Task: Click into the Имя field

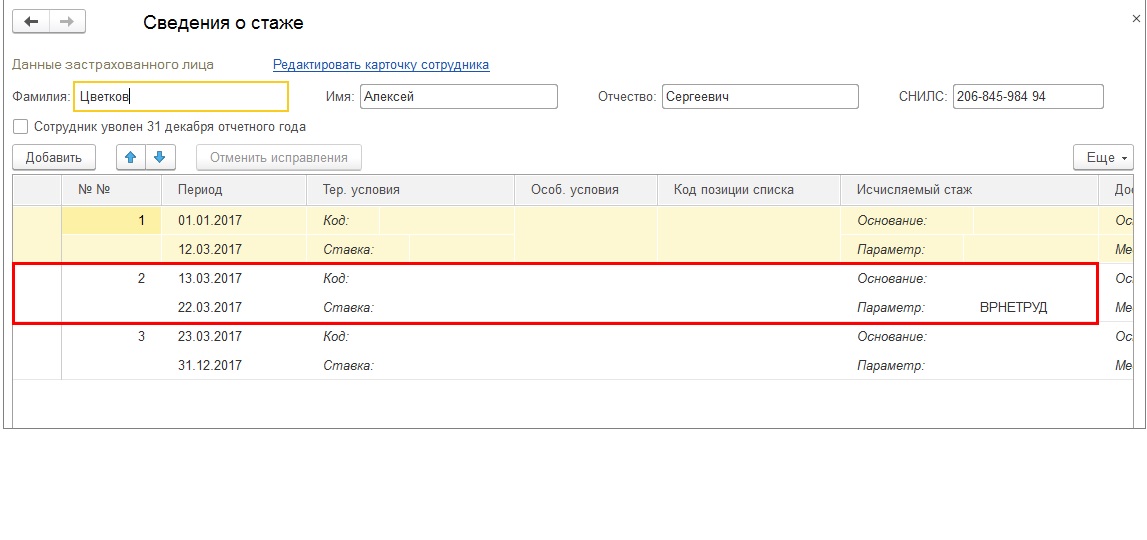Action: click(x=457, y=97)
